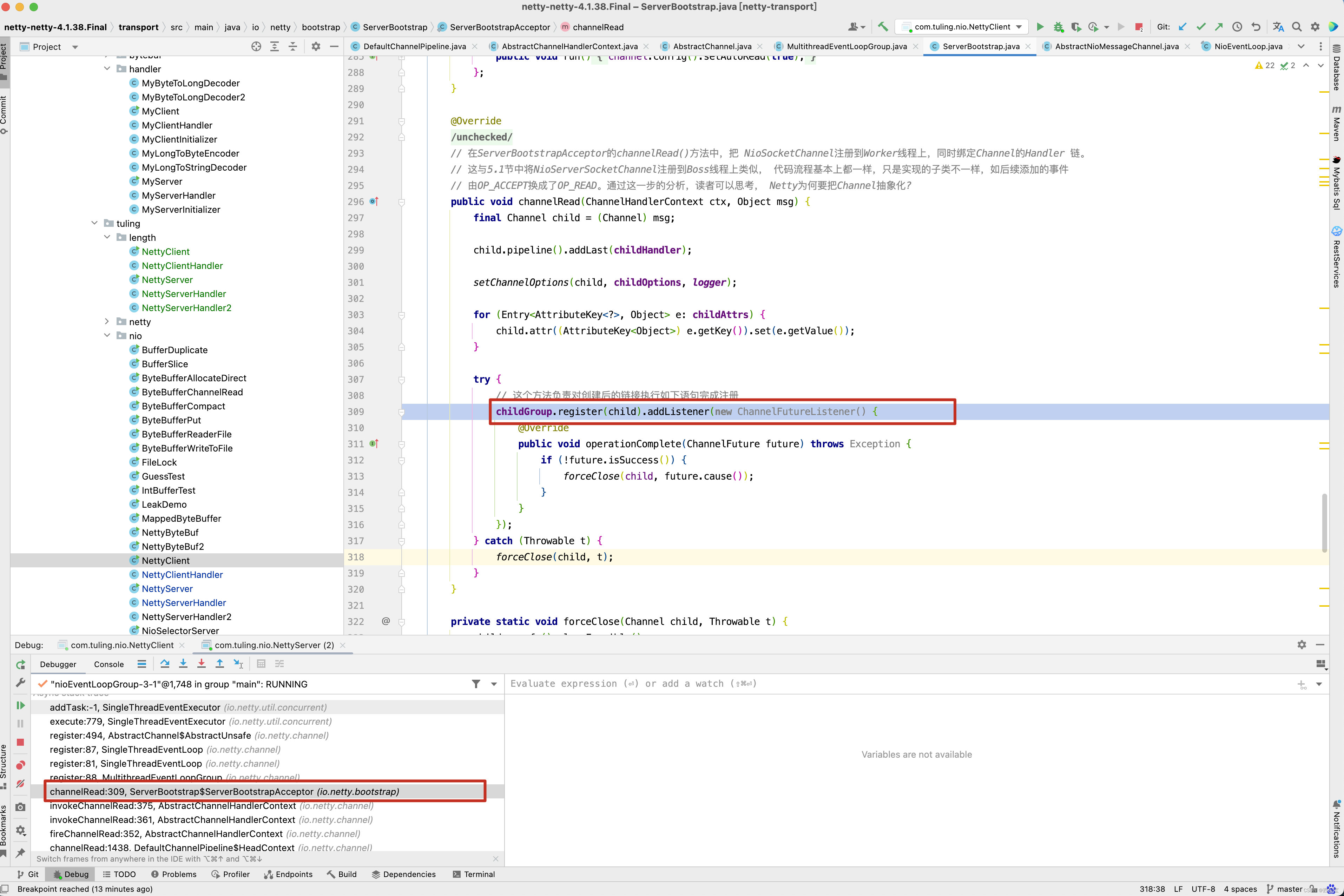This screenshot has height=896, width=1344.
Task: Toggle Mute Breakpoints in debug sidebar
Action: tap(21, 784)
